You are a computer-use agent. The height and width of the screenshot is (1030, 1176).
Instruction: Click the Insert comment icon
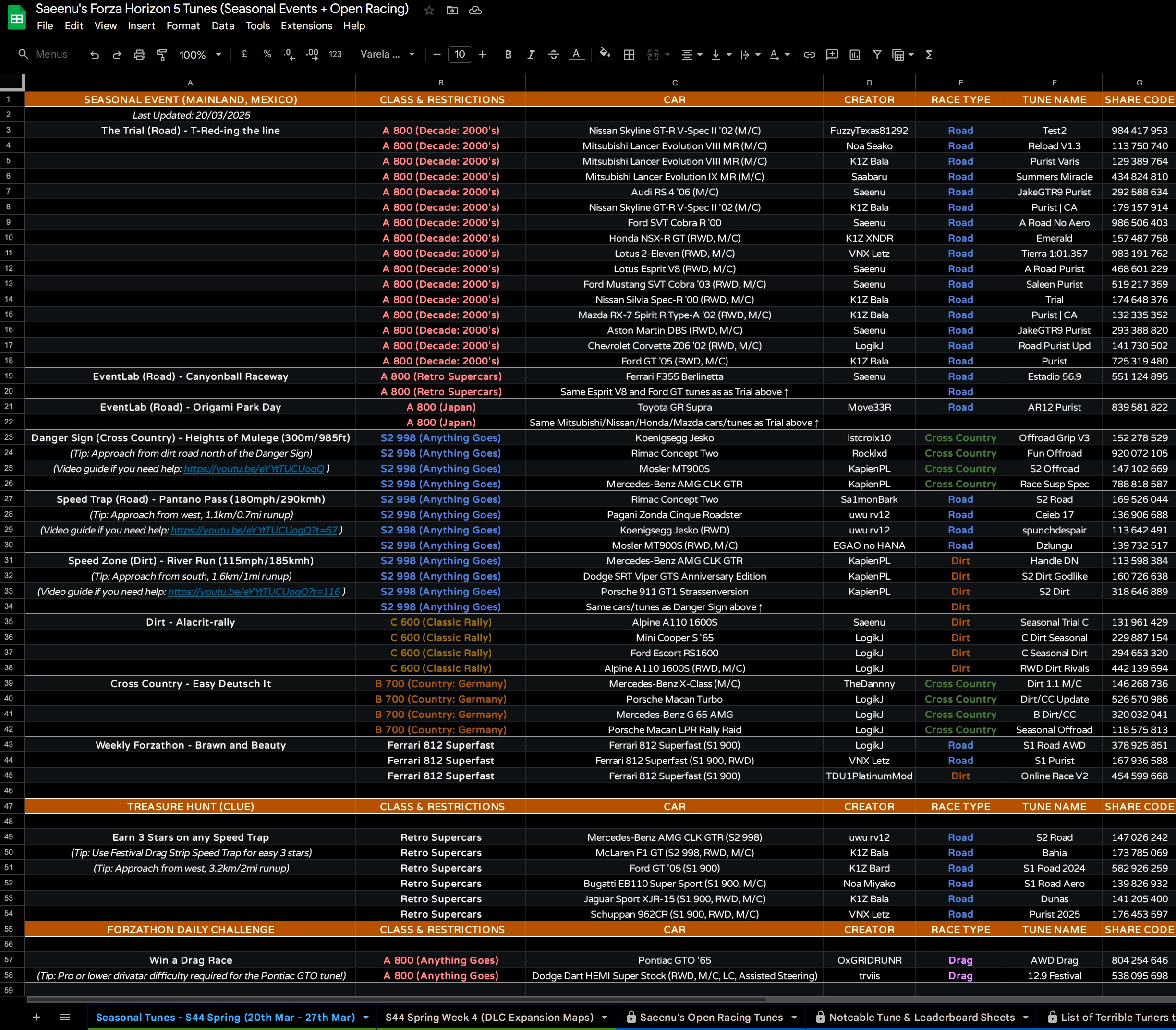click(x=832, y=55)
